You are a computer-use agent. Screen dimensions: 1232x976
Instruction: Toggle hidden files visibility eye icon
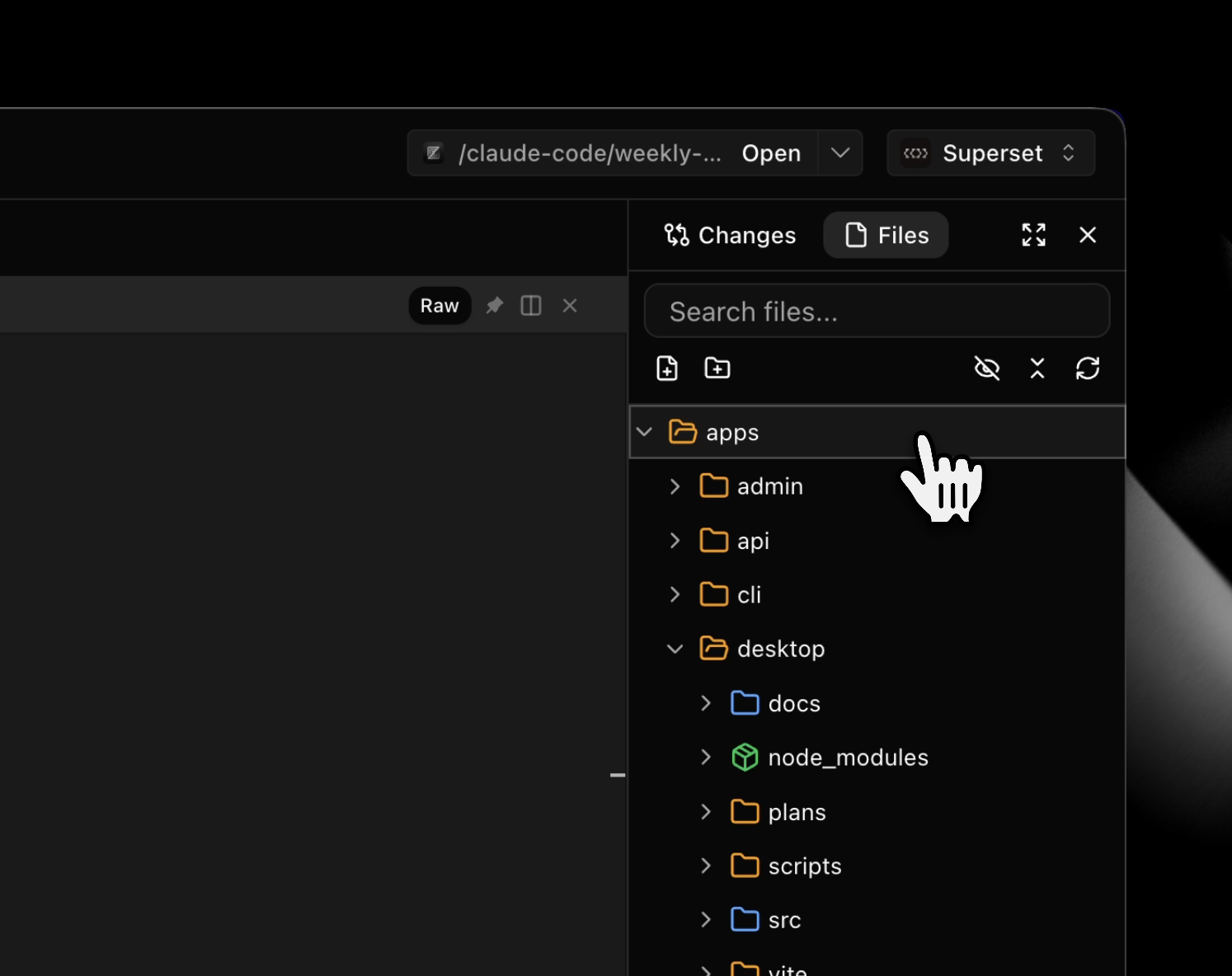pyautogui.click(x=986, y=368)
